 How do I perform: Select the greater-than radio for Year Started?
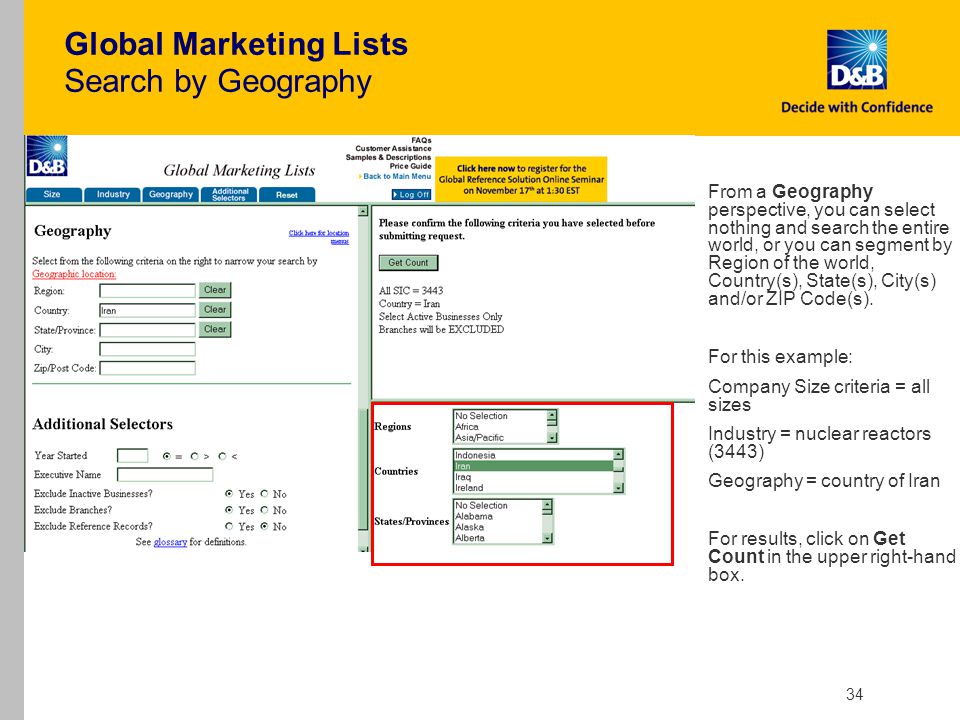pos(194,456)
